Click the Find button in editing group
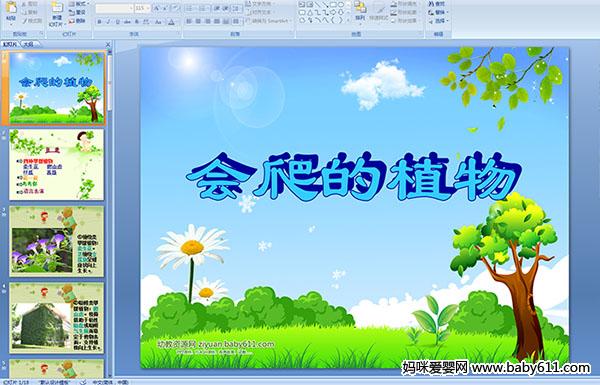 point(437,4)
